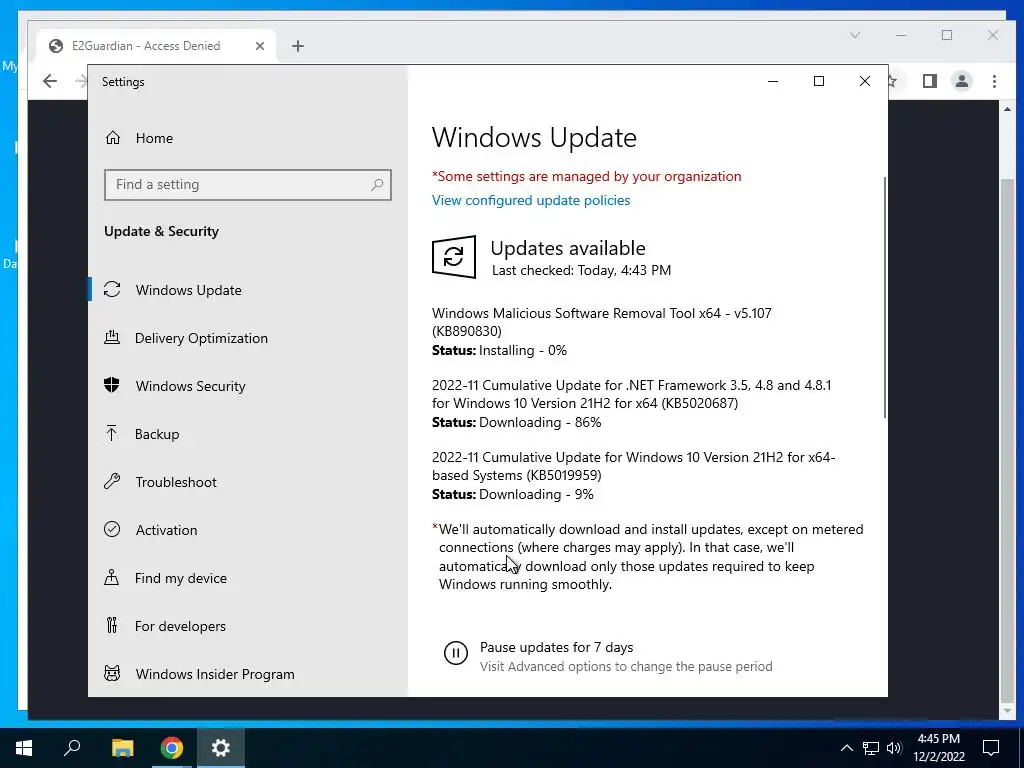Click the Home house icon
The width and height of the screenshot is (1024, 768).
pyautogui.click(x=113, y=138)
